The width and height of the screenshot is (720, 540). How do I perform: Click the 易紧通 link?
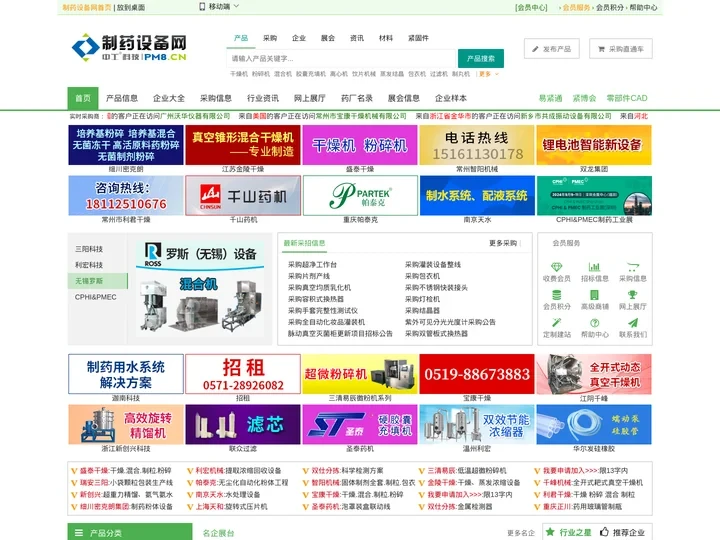(550, 98)
